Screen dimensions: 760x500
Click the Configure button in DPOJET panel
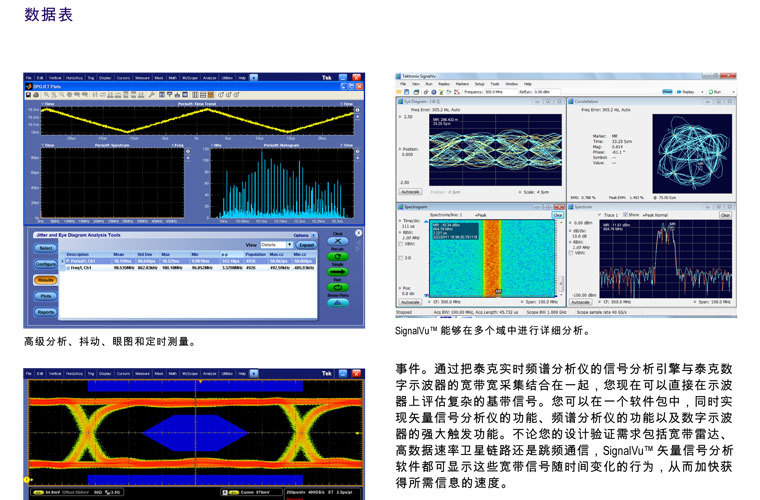point(46,264)
